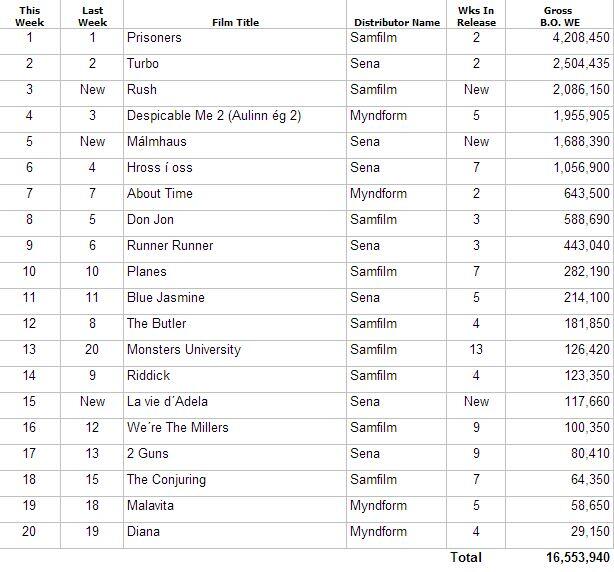Click the gross value 4,208,450
Screen dimensions: 614x572
581,38
